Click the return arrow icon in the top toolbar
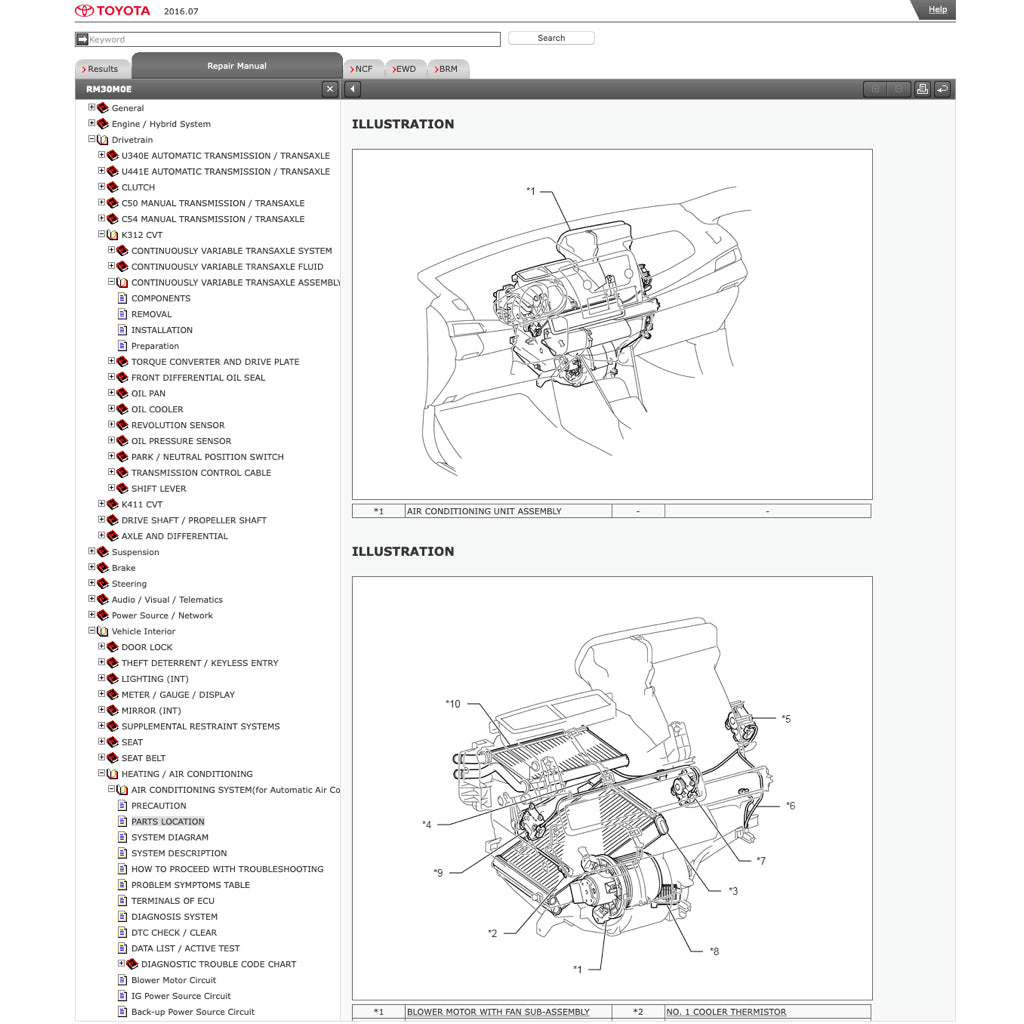The width and height of the screenshot is (1024, 1024). (x=943, y=89)
